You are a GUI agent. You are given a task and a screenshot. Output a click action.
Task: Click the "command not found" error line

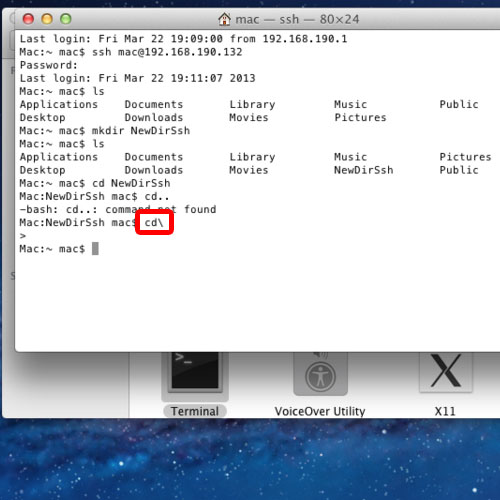coord(118,209)
